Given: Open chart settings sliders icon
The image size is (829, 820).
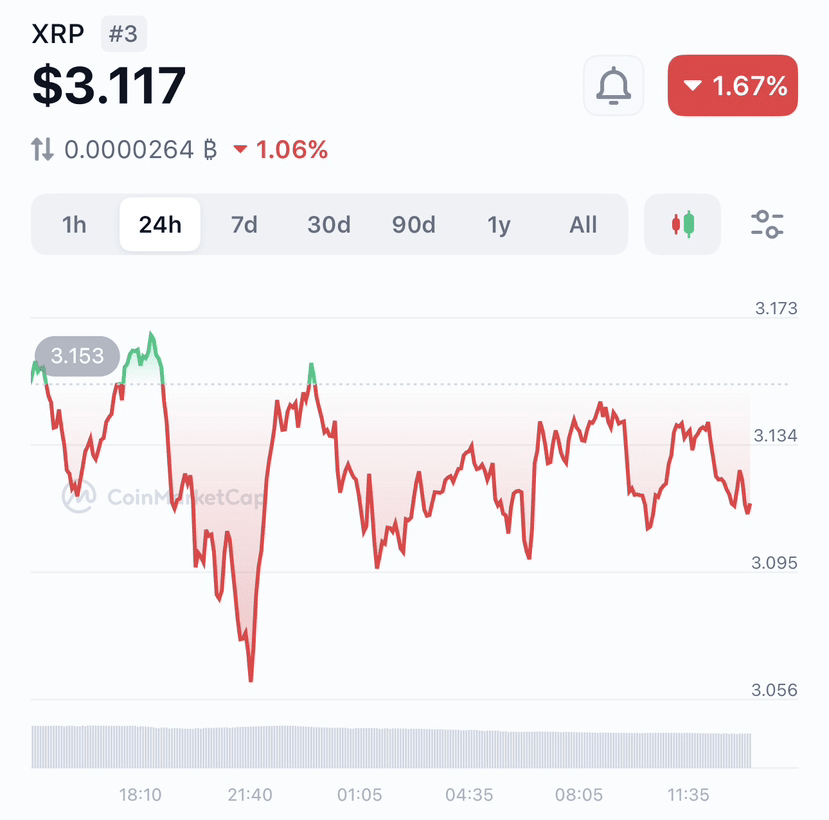Looking at the screenshot, I should [767, 224].
